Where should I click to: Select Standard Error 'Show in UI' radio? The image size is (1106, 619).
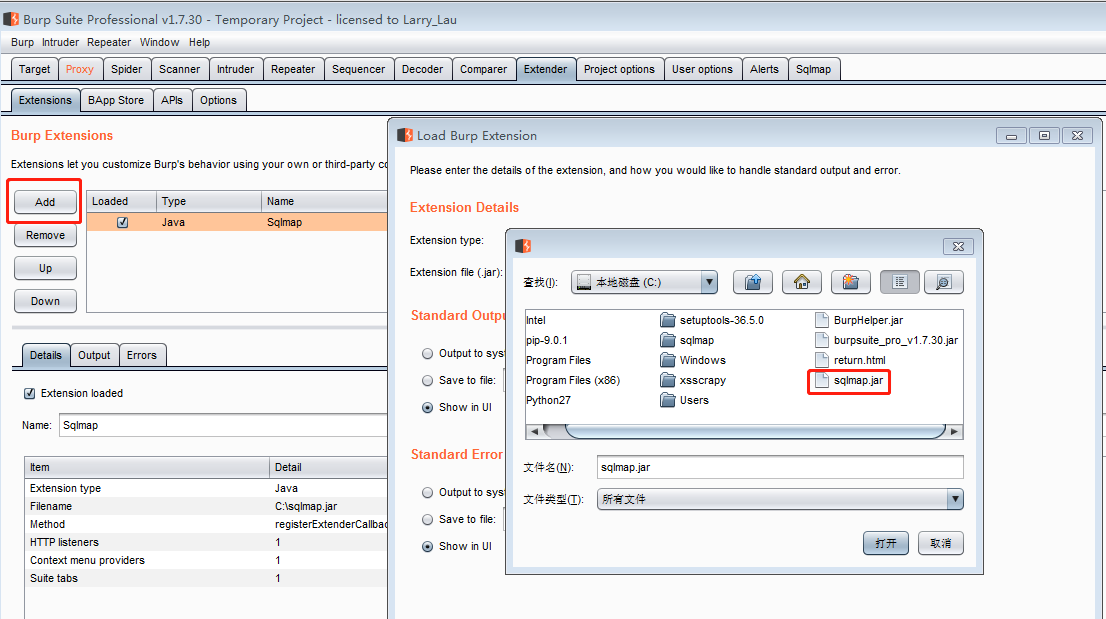[427, 546]
